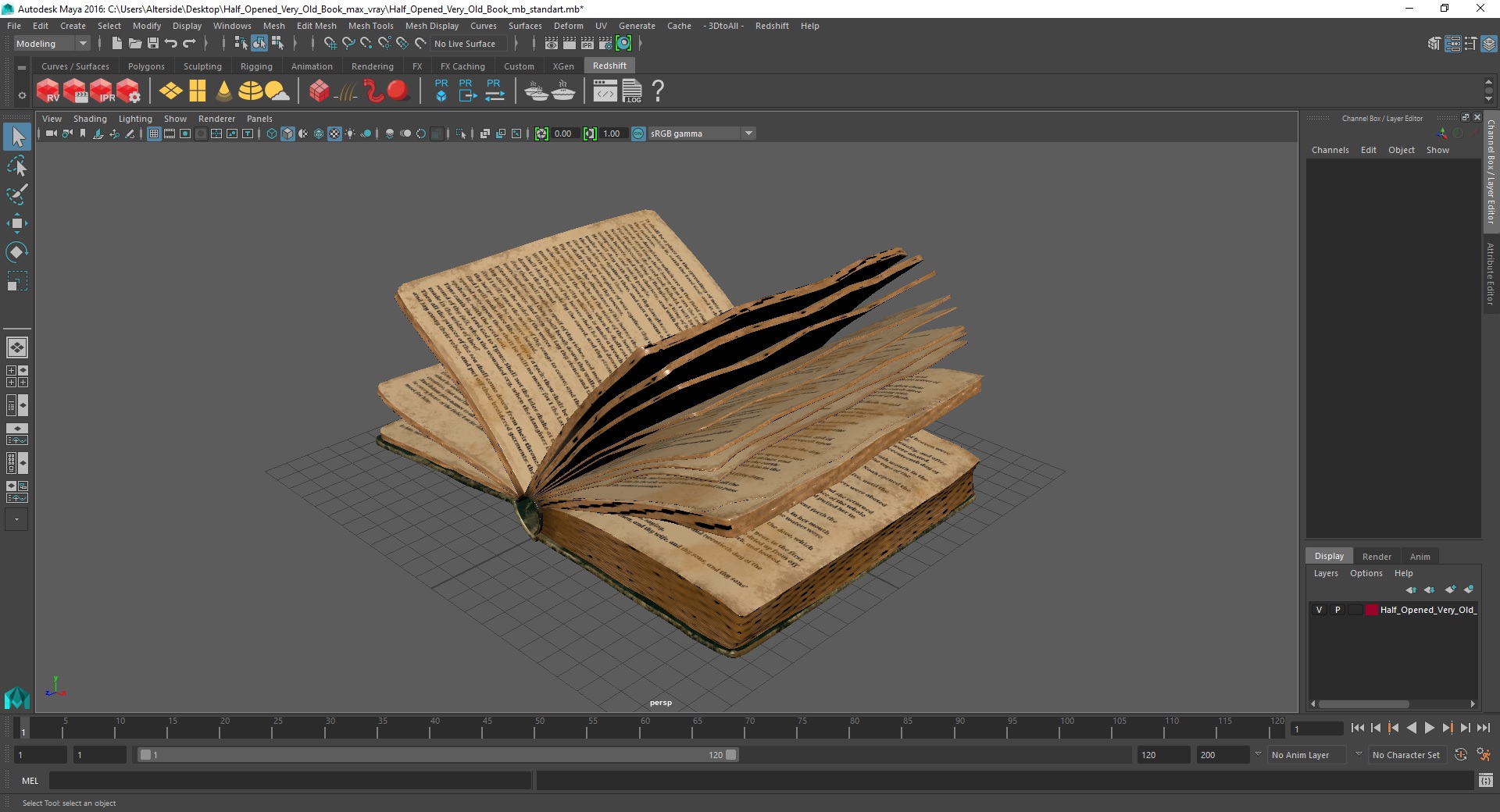Toggle layer playback P box
The image size is (1500, 812).
coord(1337,610)
